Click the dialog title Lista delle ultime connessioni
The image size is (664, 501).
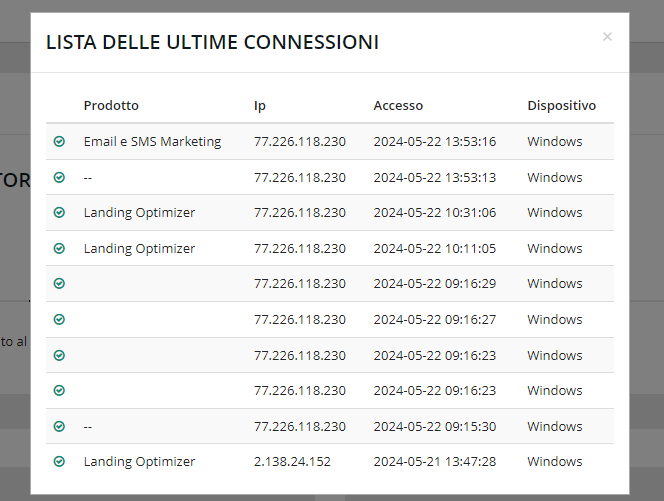pos(212,42)
